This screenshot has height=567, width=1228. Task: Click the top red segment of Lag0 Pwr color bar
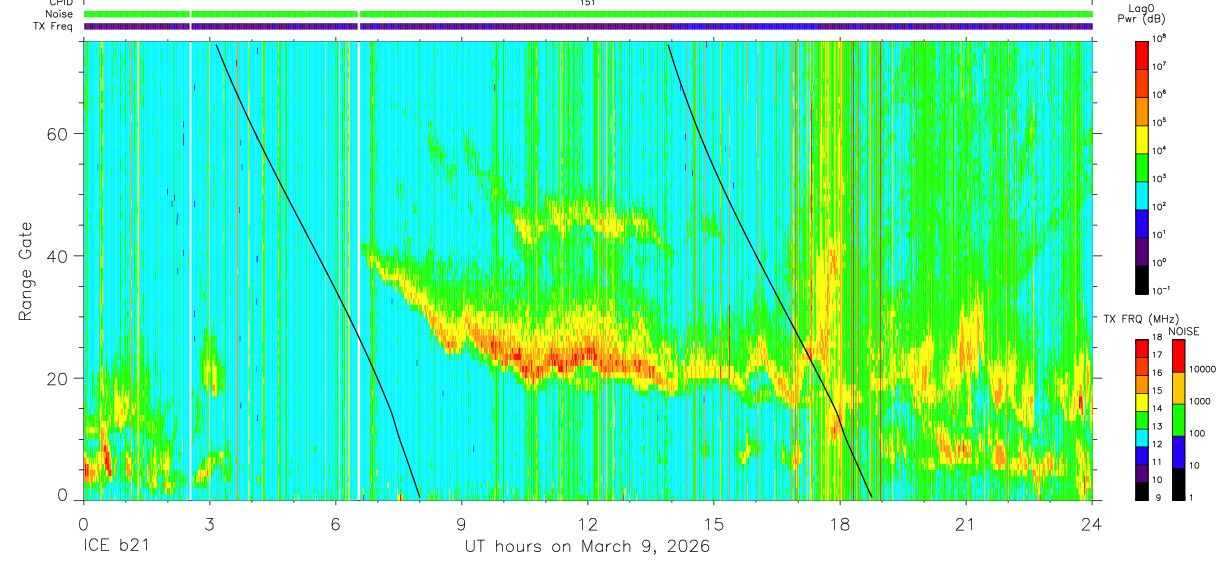(1142, 53)
